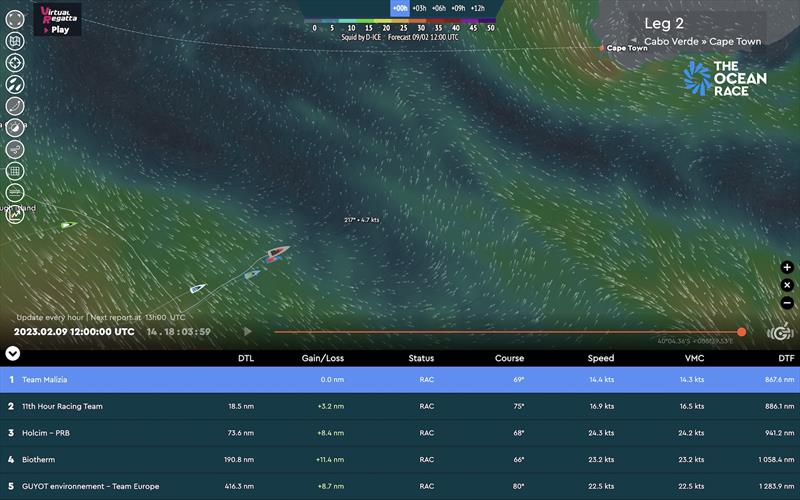
Task: Select the Holcim - PRB row
Action: pyautogui.click(x=400, y=433)
